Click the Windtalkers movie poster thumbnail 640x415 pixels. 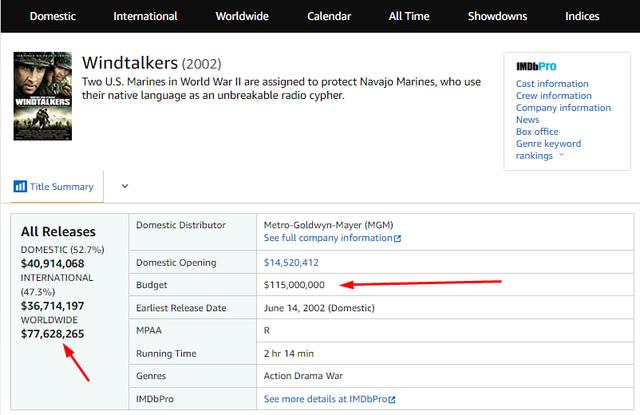coord(42,96)
